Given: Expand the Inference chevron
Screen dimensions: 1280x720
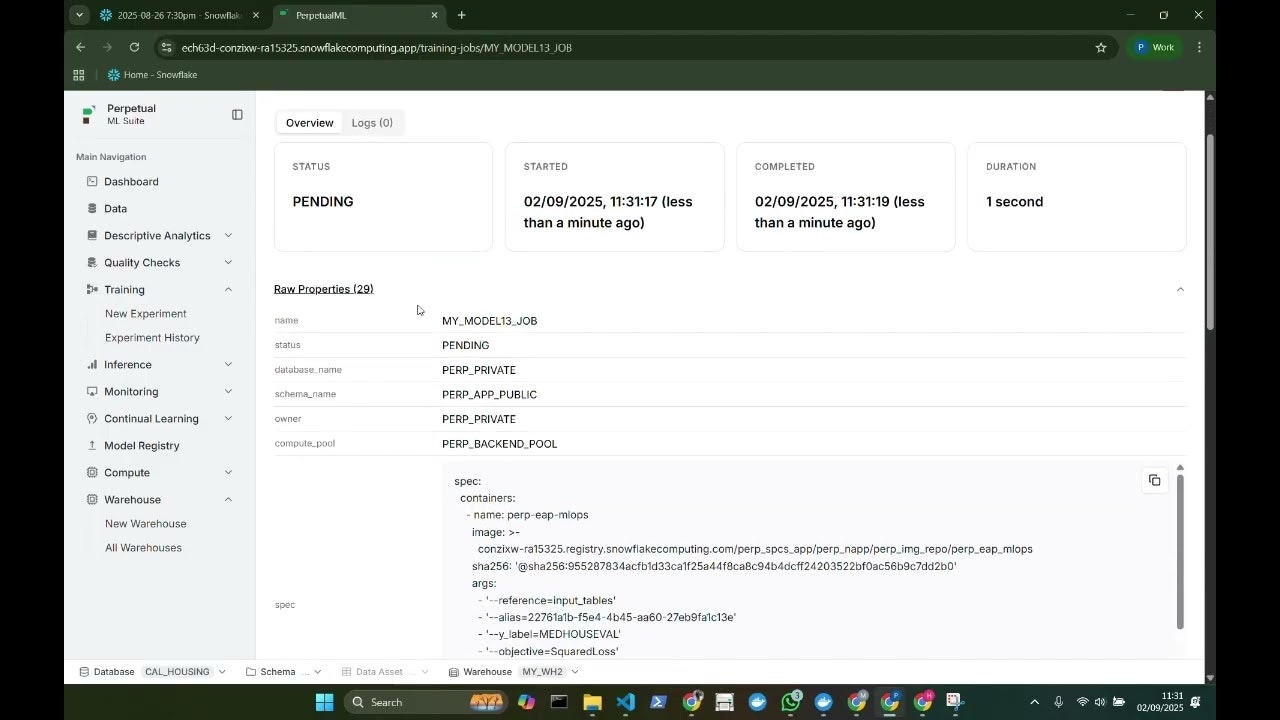Looking at the screenshot, I should coord(228,365).
